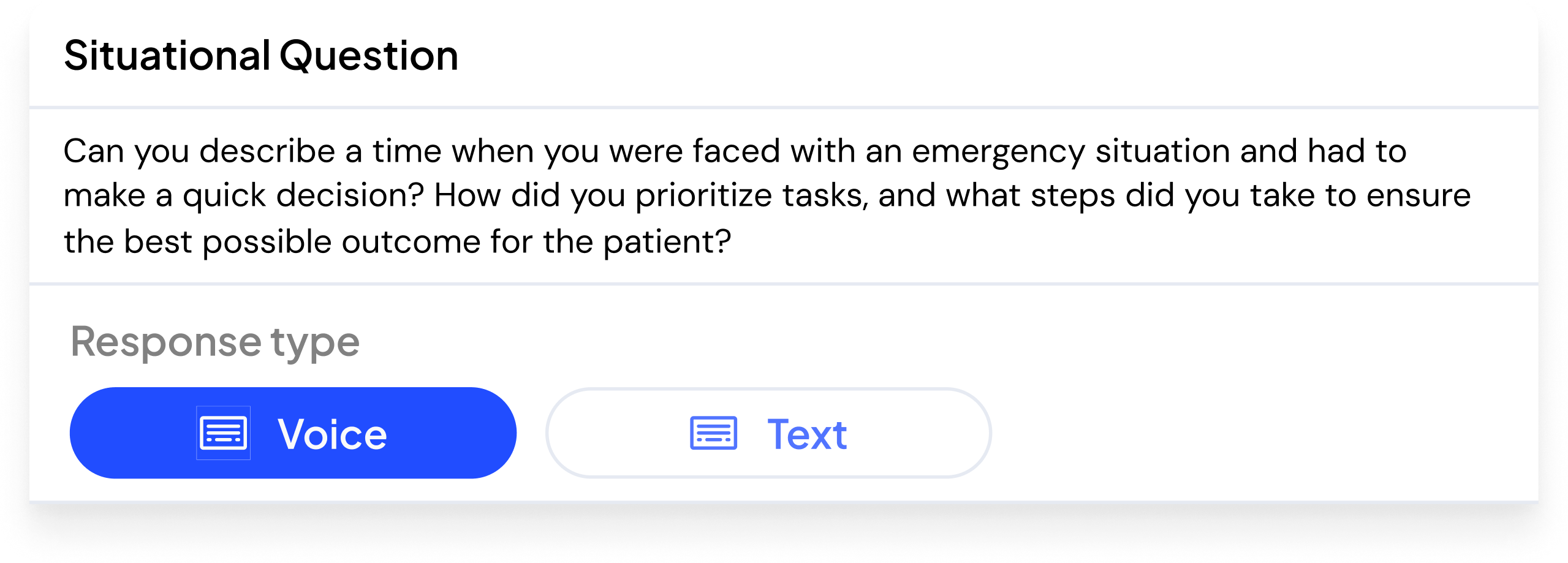This screenshot has width=1568, height=563.
Task: Click the word Voice on the blue button
Action: pos(332,434)
